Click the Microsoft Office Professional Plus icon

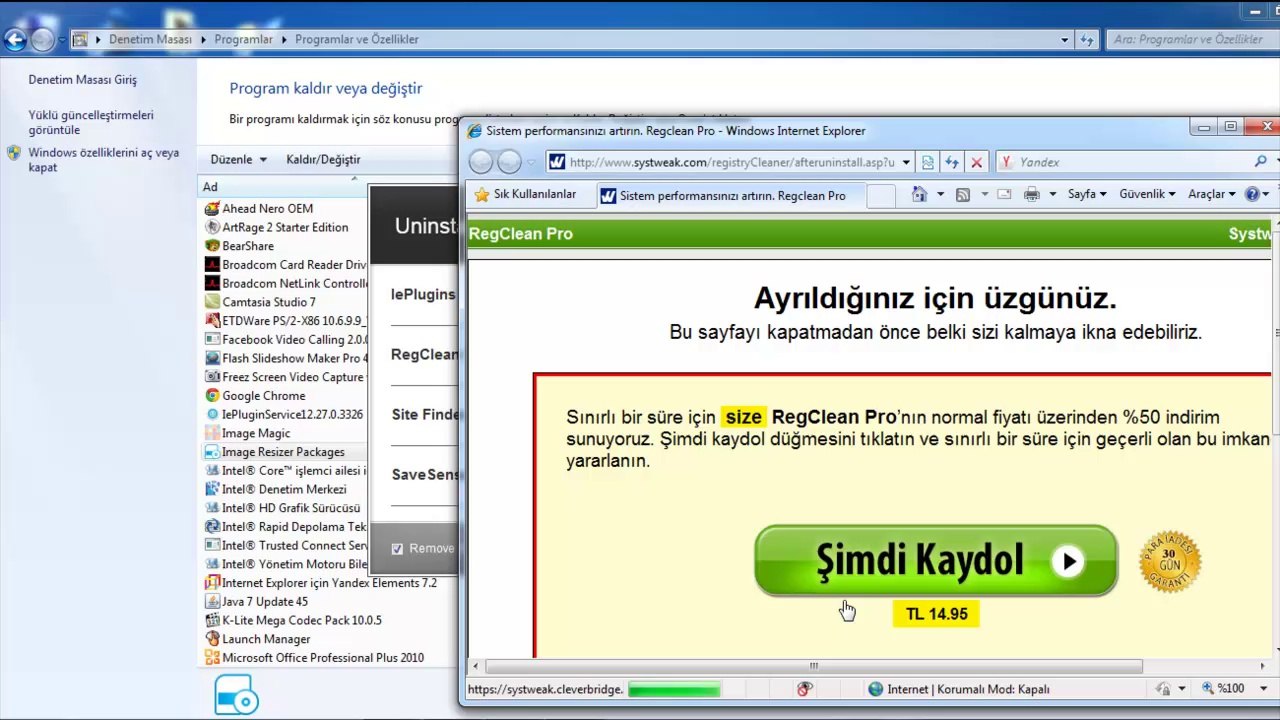[212, 658]
